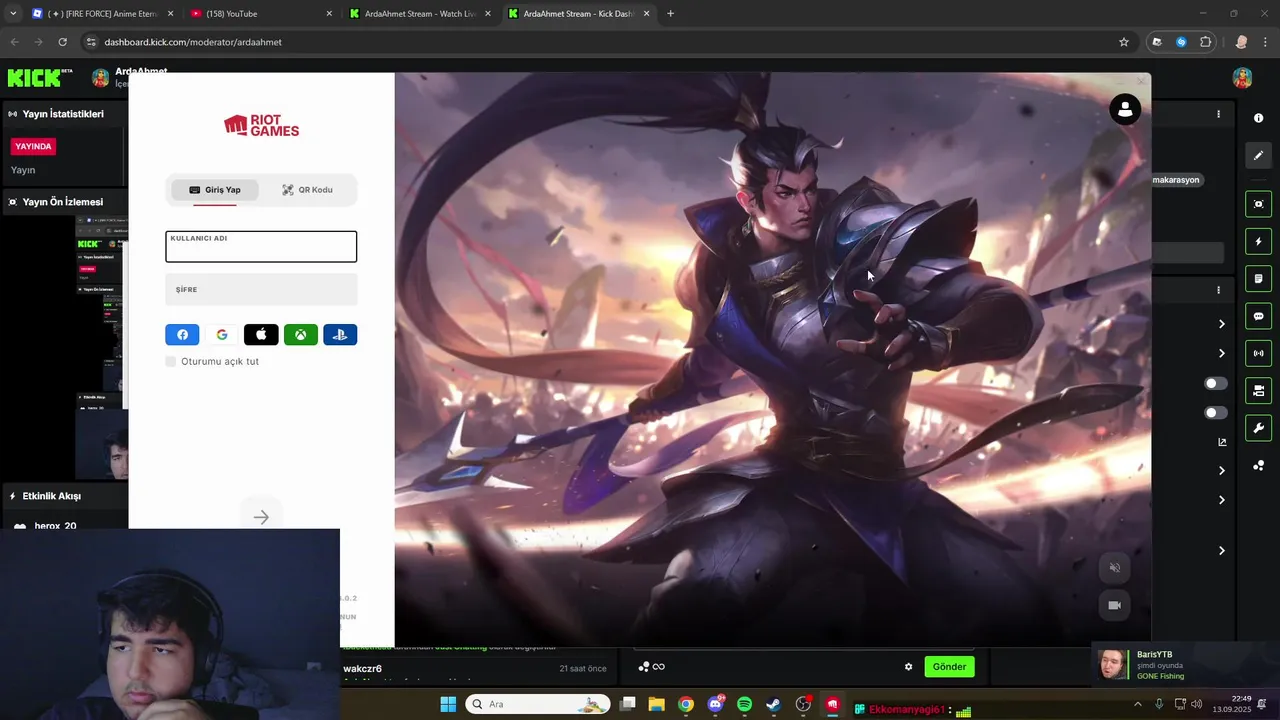Open the Chrome tab search dropdown
Image resolution: width=1280 pixels, height=720 pixels.
[x=13, y=14]
